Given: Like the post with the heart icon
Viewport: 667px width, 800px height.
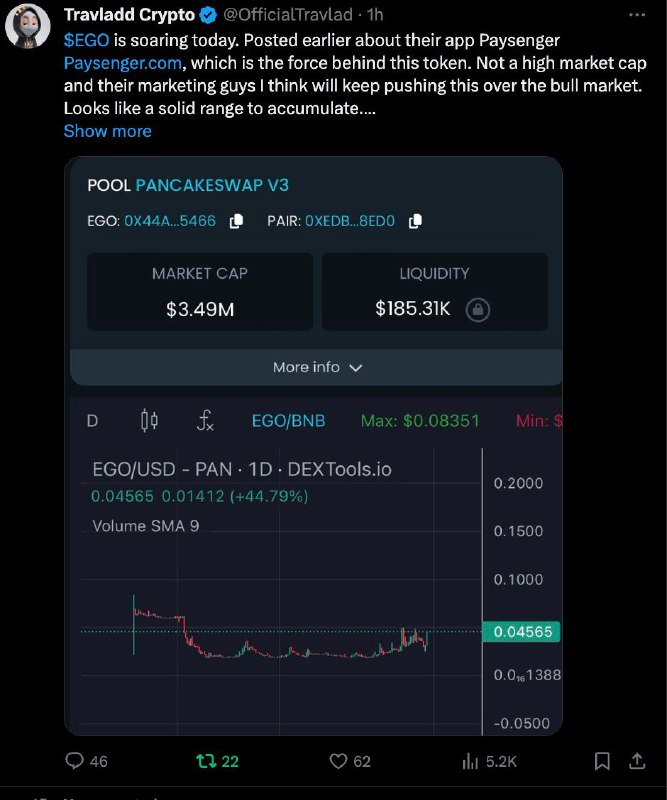Looking at the screenshot, I should 338,761.
